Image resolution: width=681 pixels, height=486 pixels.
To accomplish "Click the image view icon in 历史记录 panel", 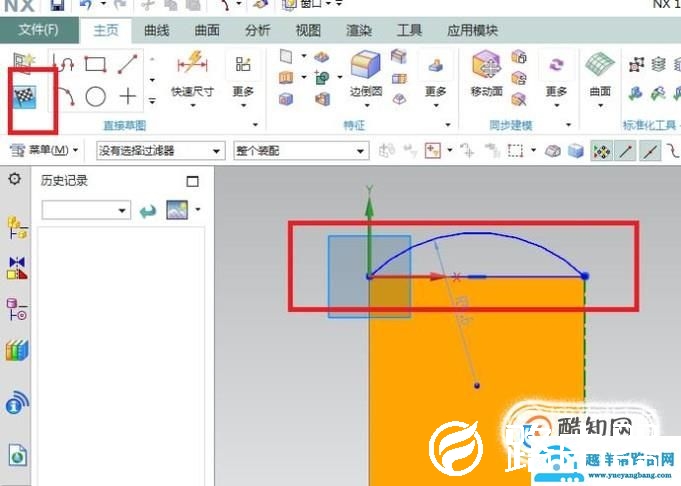I will [177, 210].
